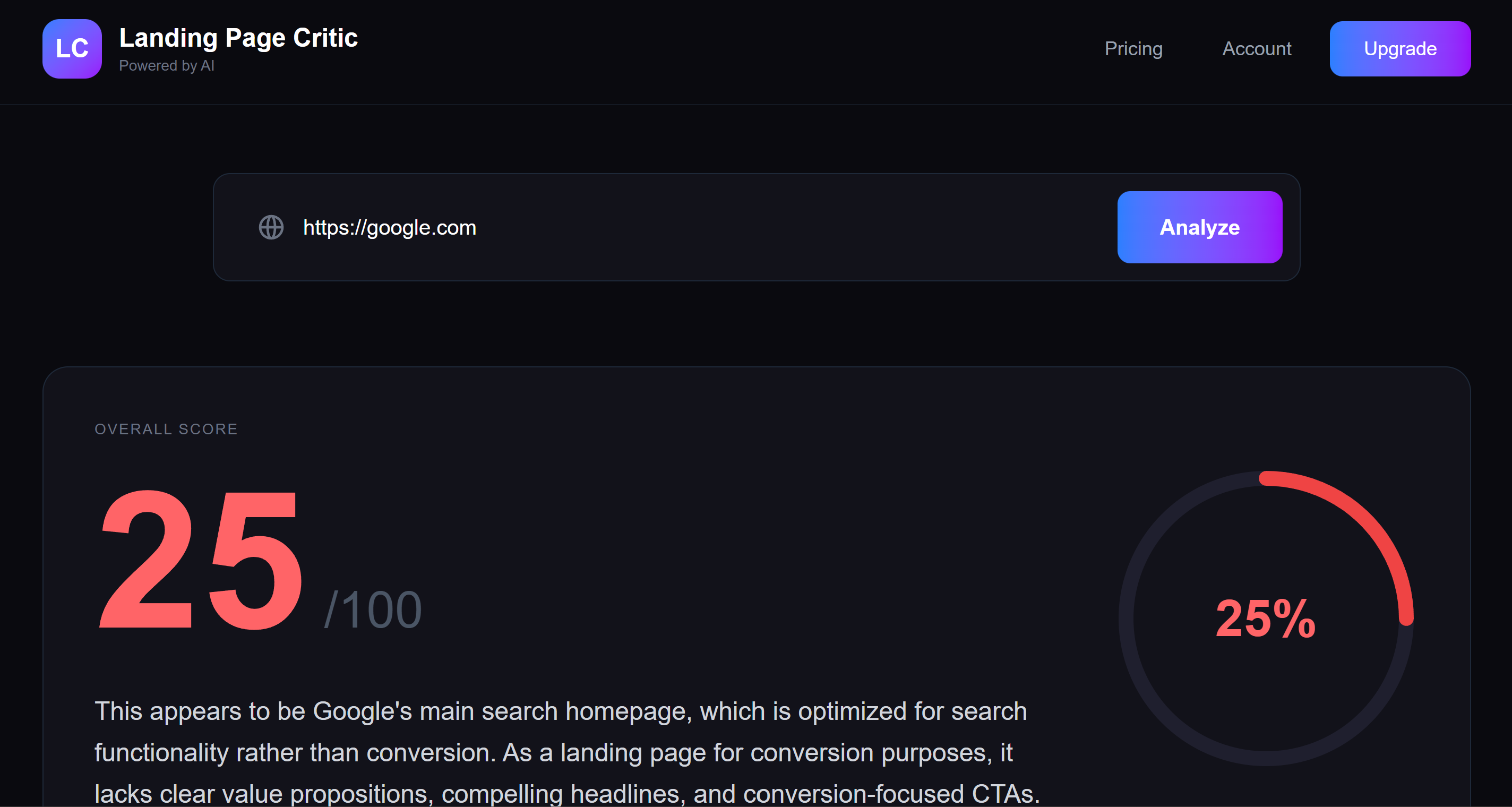
Task: Select the globe icon in the URL bar
Action: tap(271, 228)
